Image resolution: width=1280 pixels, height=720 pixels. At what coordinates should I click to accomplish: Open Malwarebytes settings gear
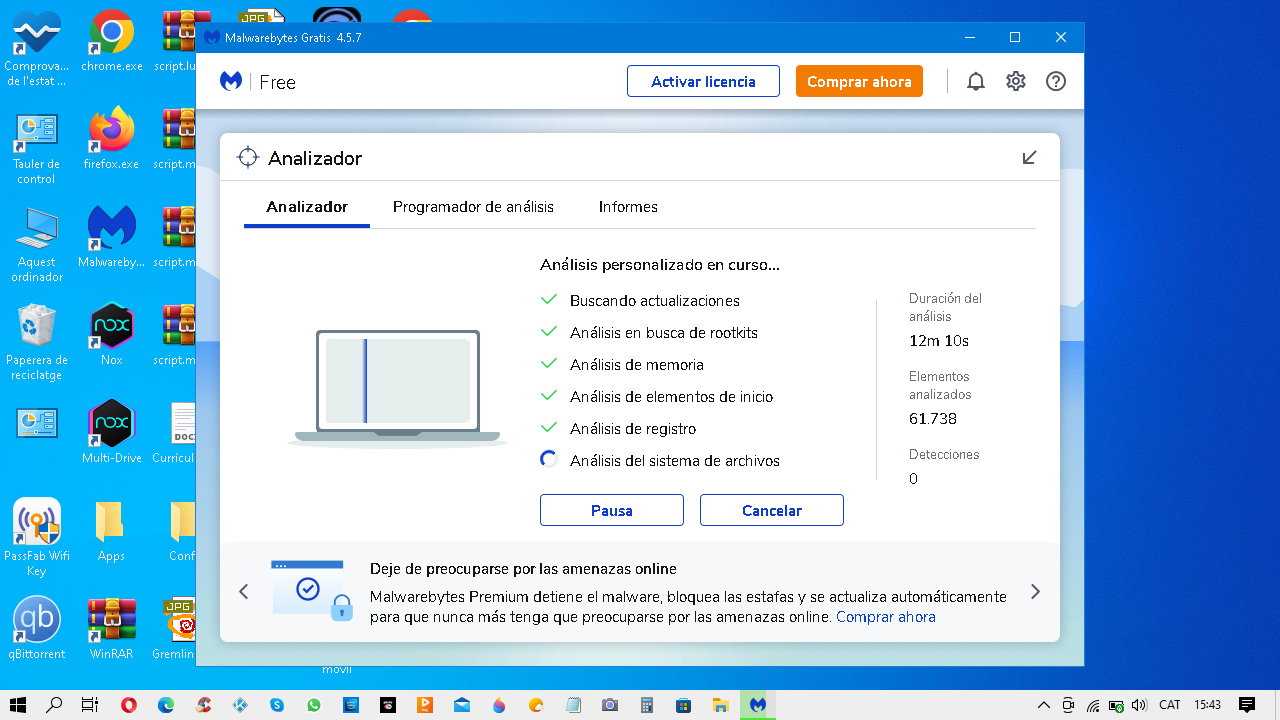1016,82
